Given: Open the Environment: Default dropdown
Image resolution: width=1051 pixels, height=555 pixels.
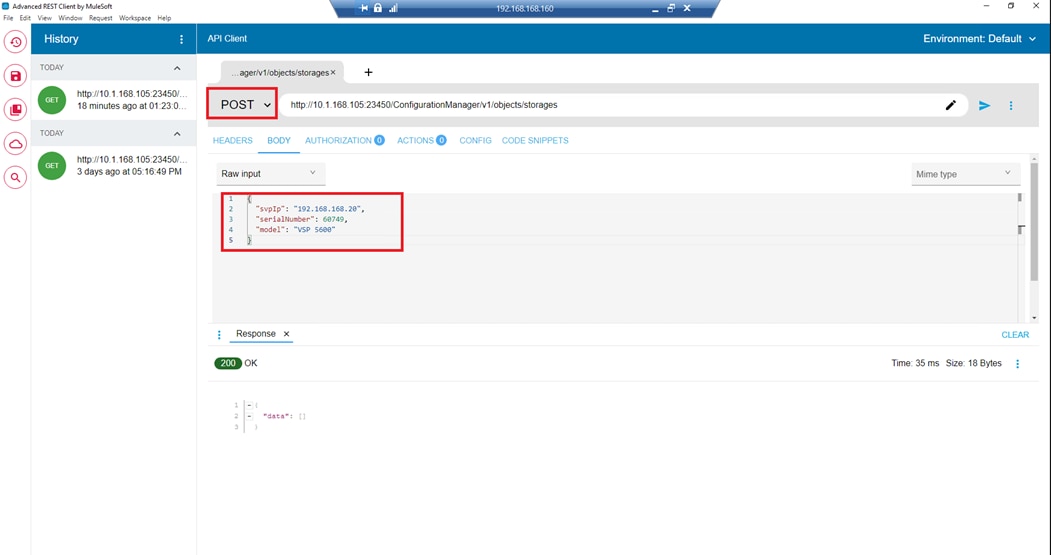Looking at the screenshot, I should click(979, 39).
